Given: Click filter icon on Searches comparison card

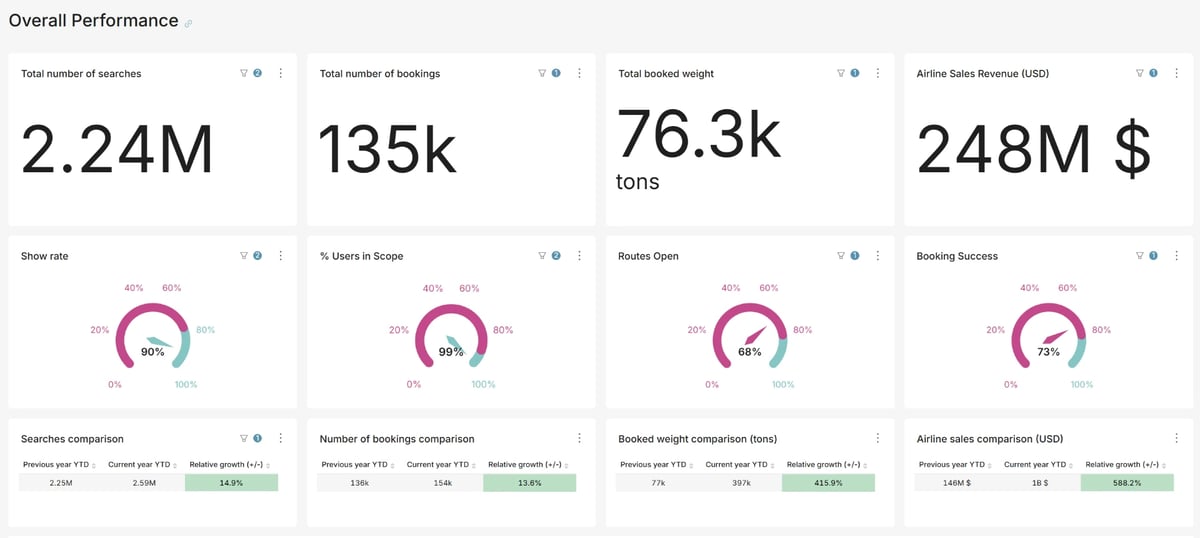Looking at the screenshot, I should [x=244, y=438].
